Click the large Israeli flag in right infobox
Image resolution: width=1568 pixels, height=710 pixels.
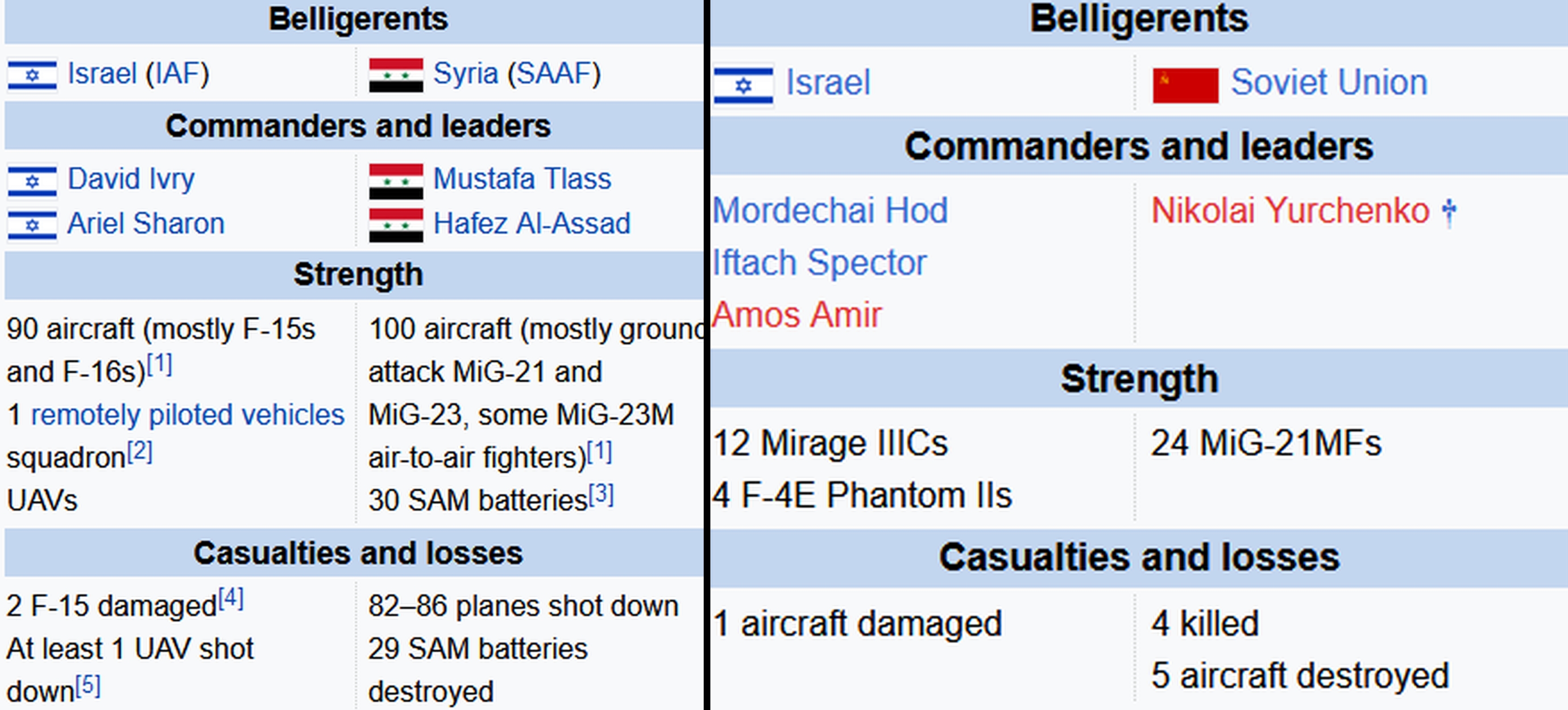click(x=743, y=85)
